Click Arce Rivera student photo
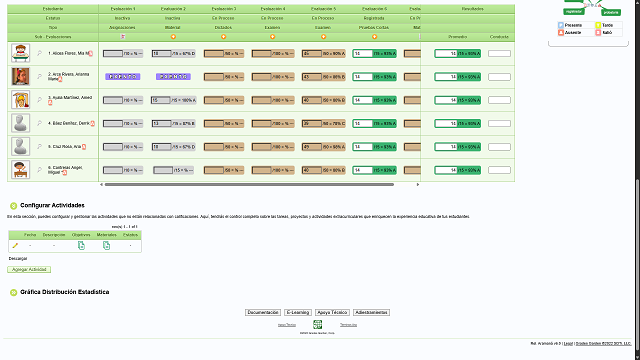Viewport: 640px width, 360px height. (20, 76)
